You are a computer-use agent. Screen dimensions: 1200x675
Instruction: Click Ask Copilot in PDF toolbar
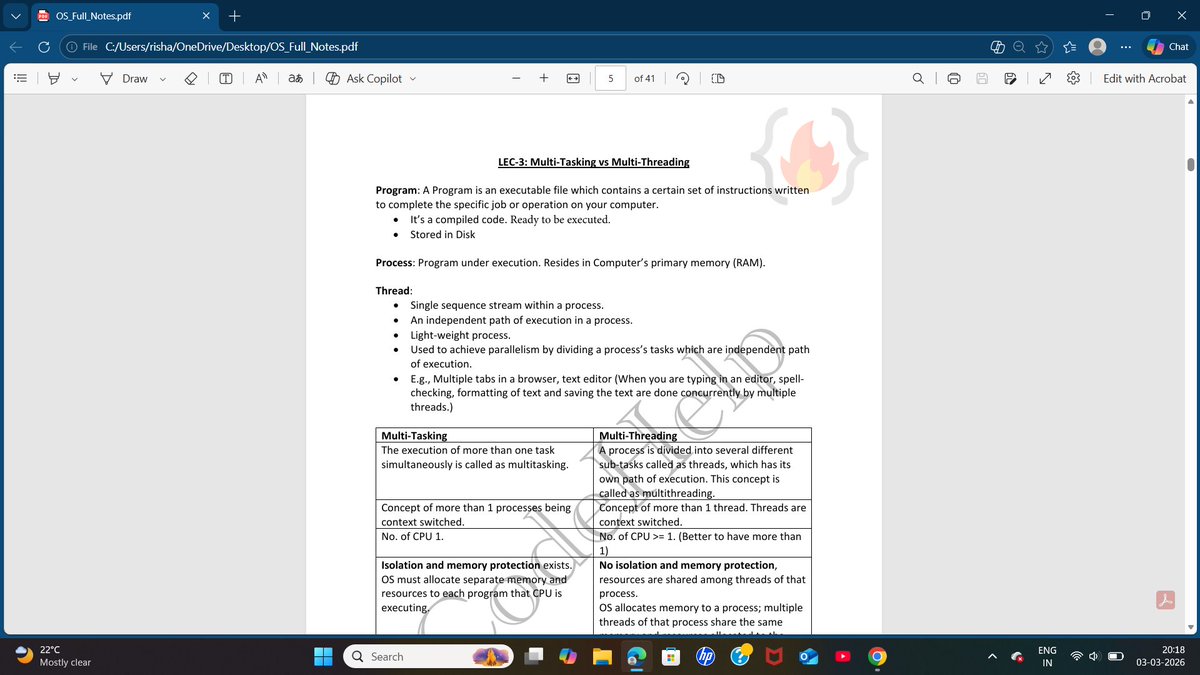pyautogui.click(x=363, y=78)
